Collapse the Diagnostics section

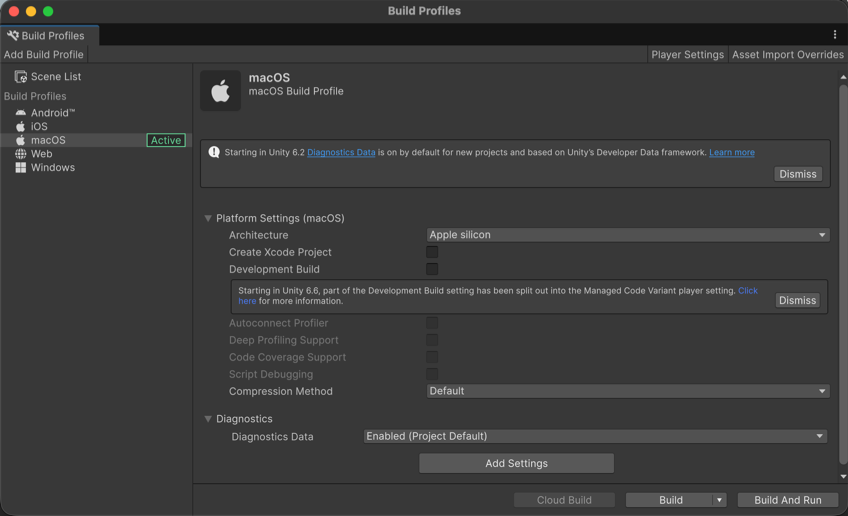tap(208, 419)
